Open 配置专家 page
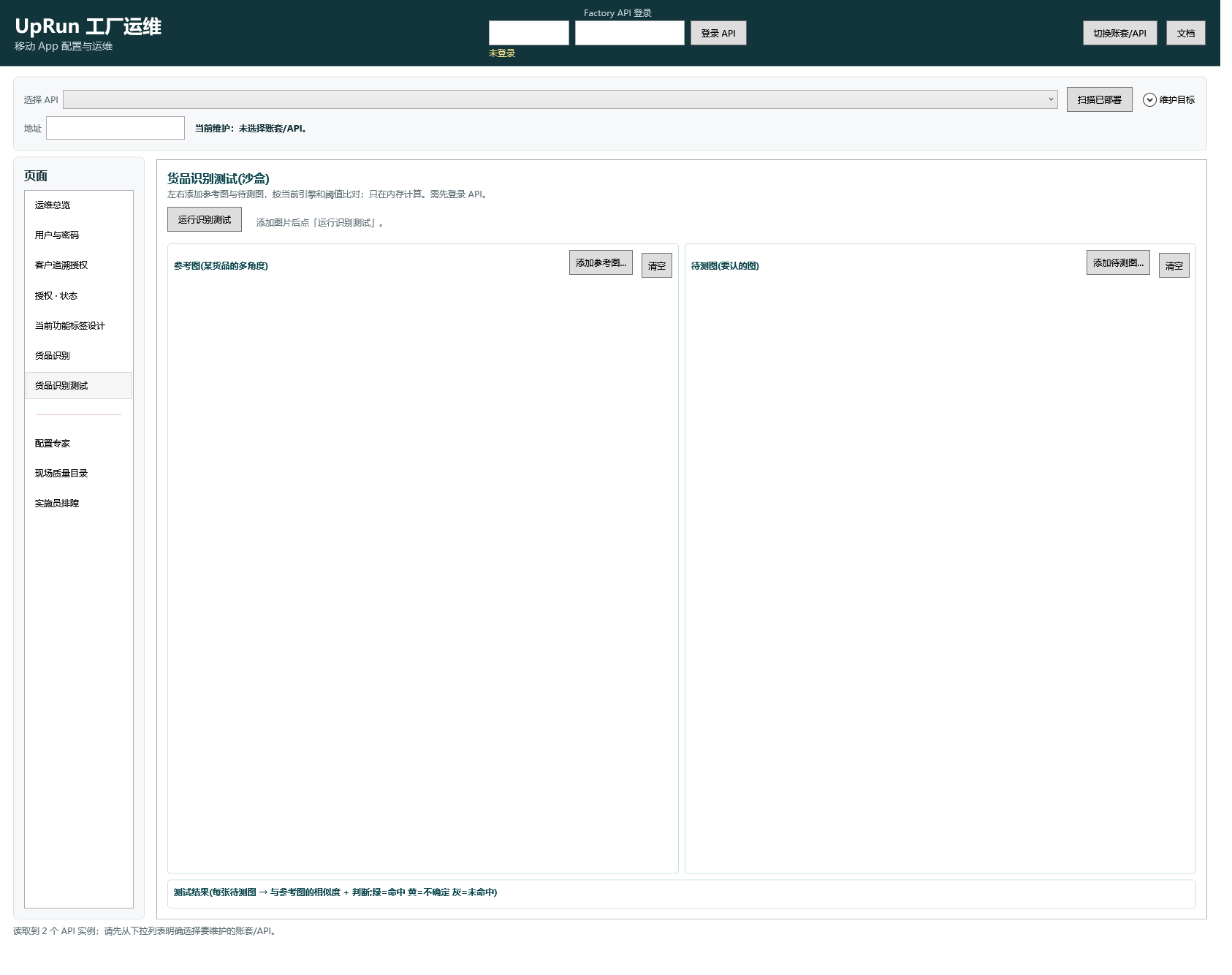The width and height of the screenshot is (1232, 975). [x=79, y=444]
